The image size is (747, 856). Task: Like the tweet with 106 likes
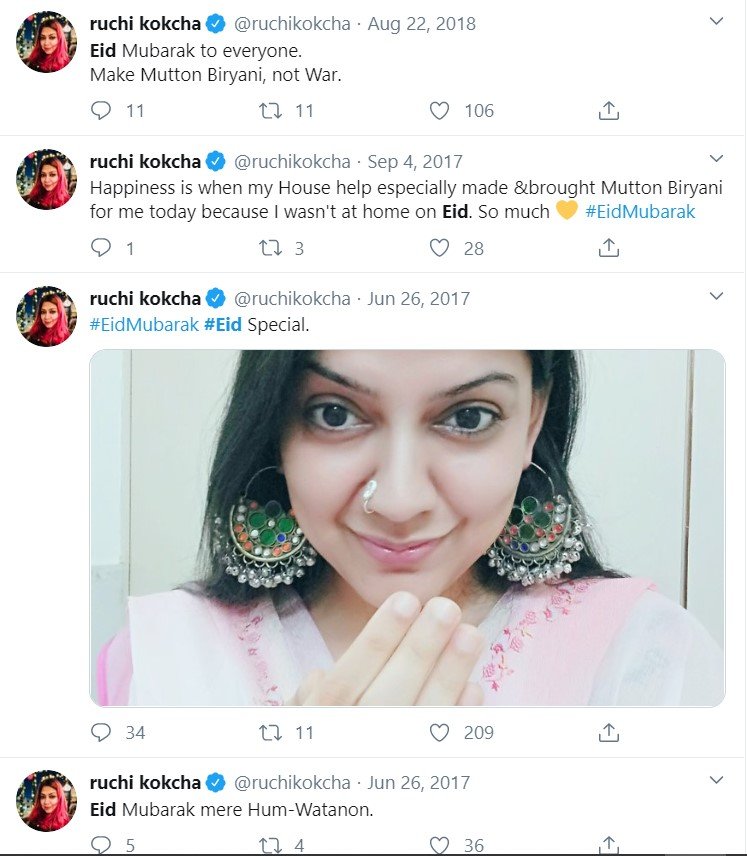[439, 111]
